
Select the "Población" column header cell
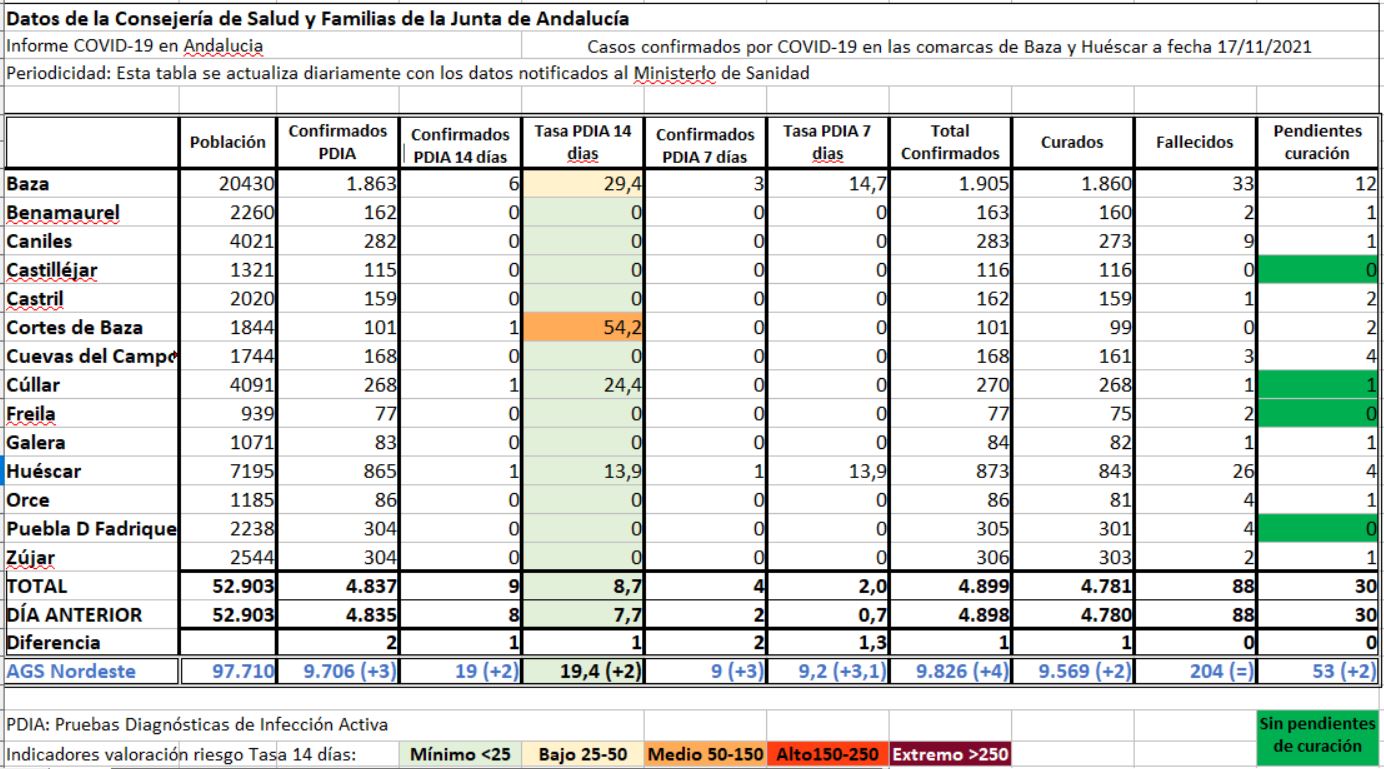click(229, 143)
